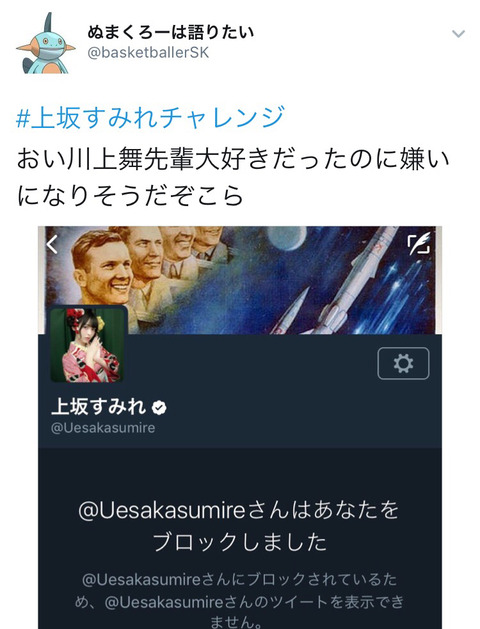480x629 pixels.
Task: Click the verified badge next to 上坂すみれ
Action: pos(159,408)
